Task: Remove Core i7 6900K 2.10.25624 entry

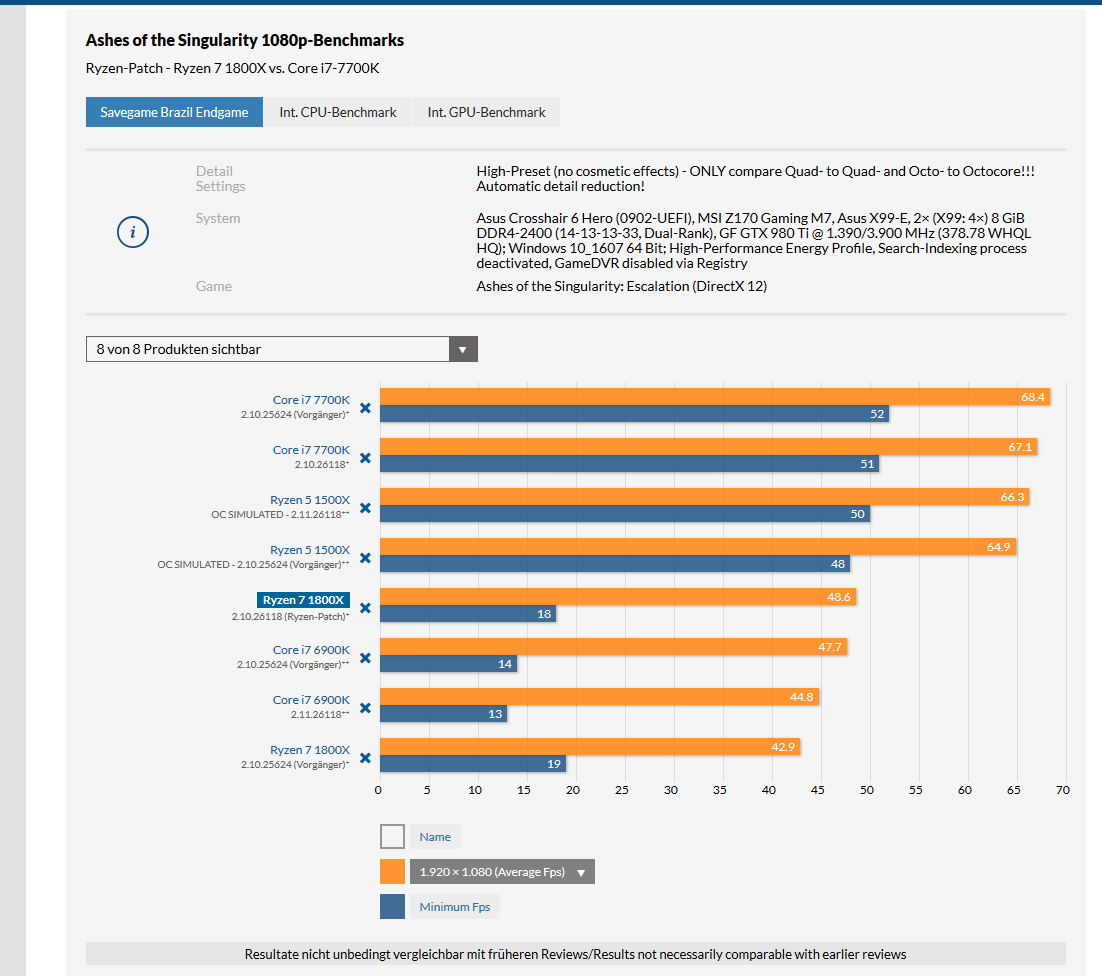Action: coord(365,658)
